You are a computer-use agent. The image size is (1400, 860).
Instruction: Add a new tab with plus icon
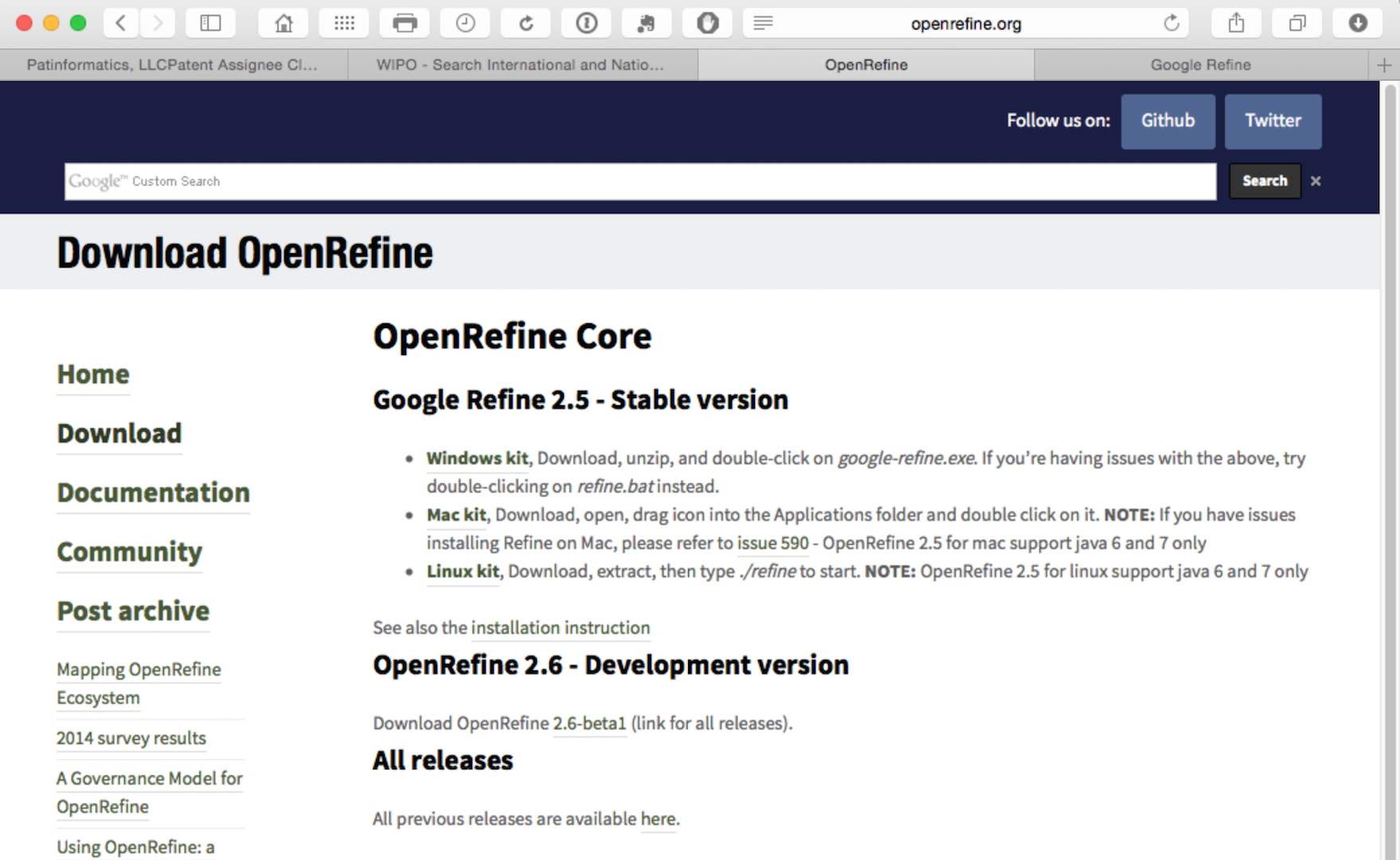1384,64
